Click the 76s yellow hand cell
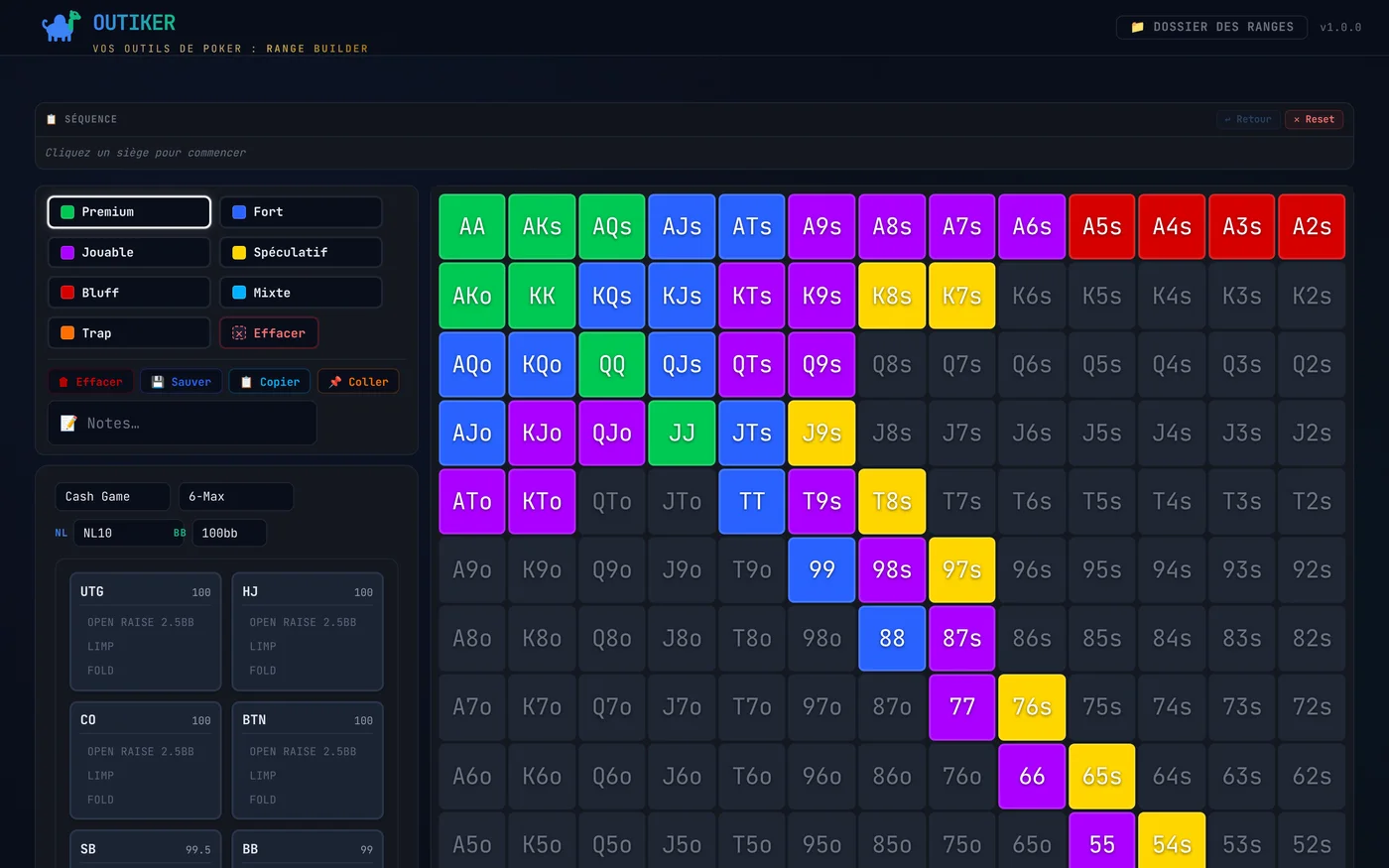The height and width of the screenshot is (868, 1389). [1032, 706]
